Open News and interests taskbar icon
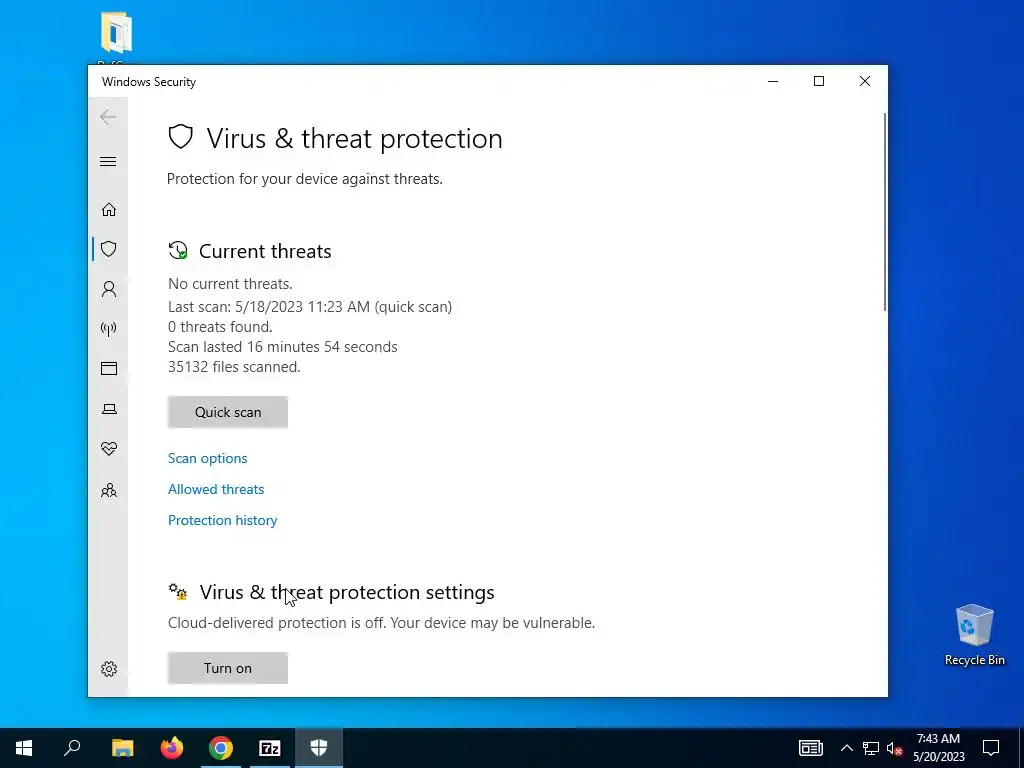 click(x=810, y=748)
